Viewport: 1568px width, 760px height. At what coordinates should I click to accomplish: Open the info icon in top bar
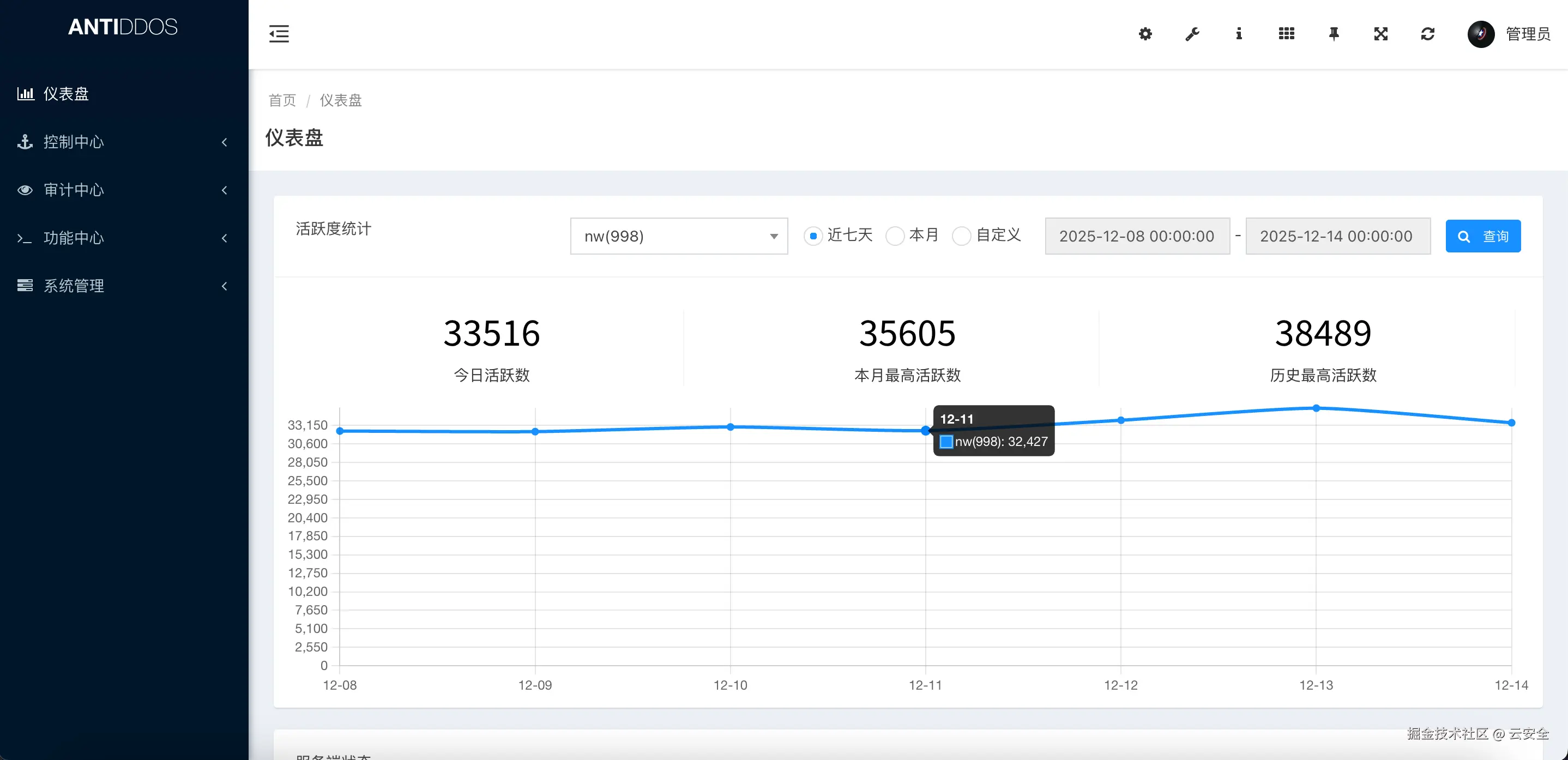click(x=1239, y=34)
